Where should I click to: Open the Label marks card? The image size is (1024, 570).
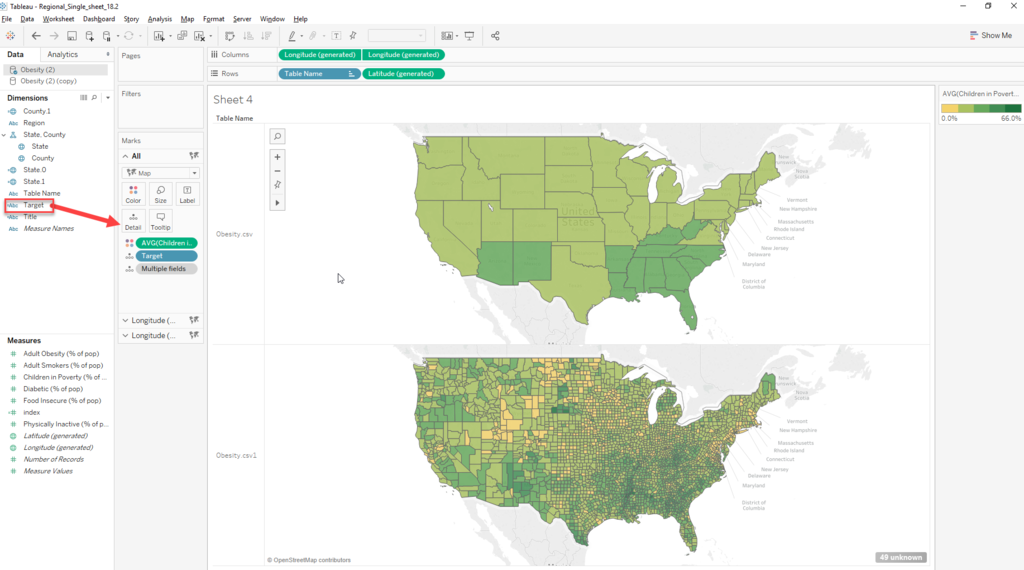click(x=187, y=194)
